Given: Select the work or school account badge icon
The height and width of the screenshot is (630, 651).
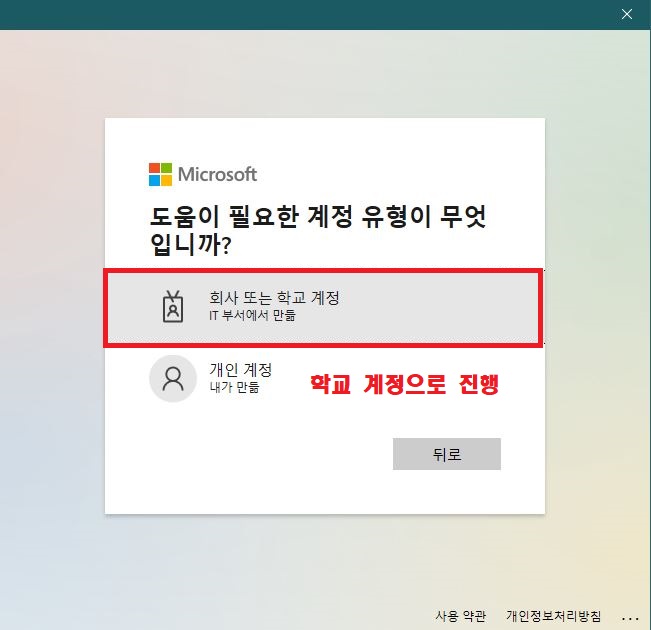Looking at the screenshot, I should [173, 306].
